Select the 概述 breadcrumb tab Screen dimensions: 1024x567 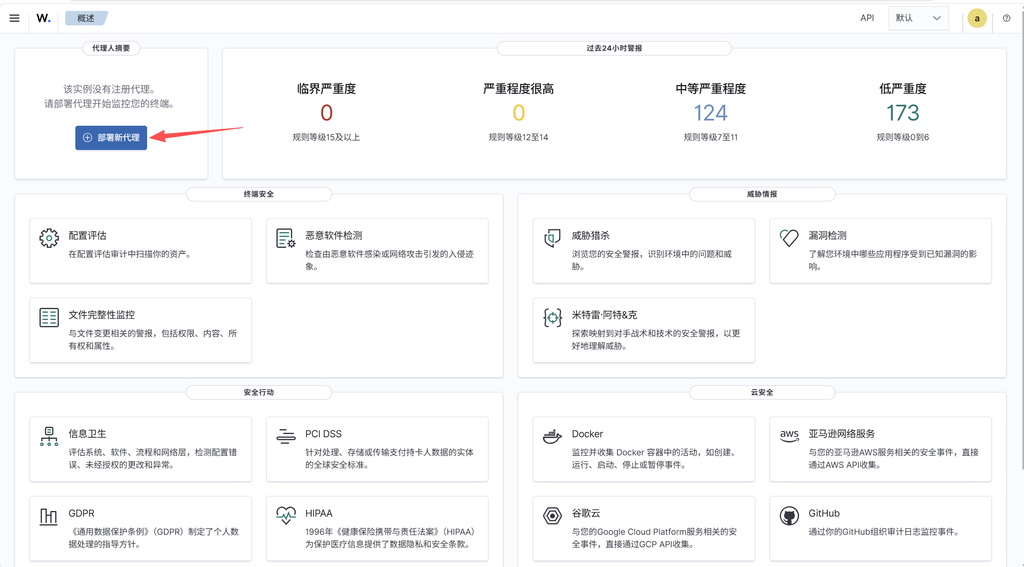pos(86,18)
